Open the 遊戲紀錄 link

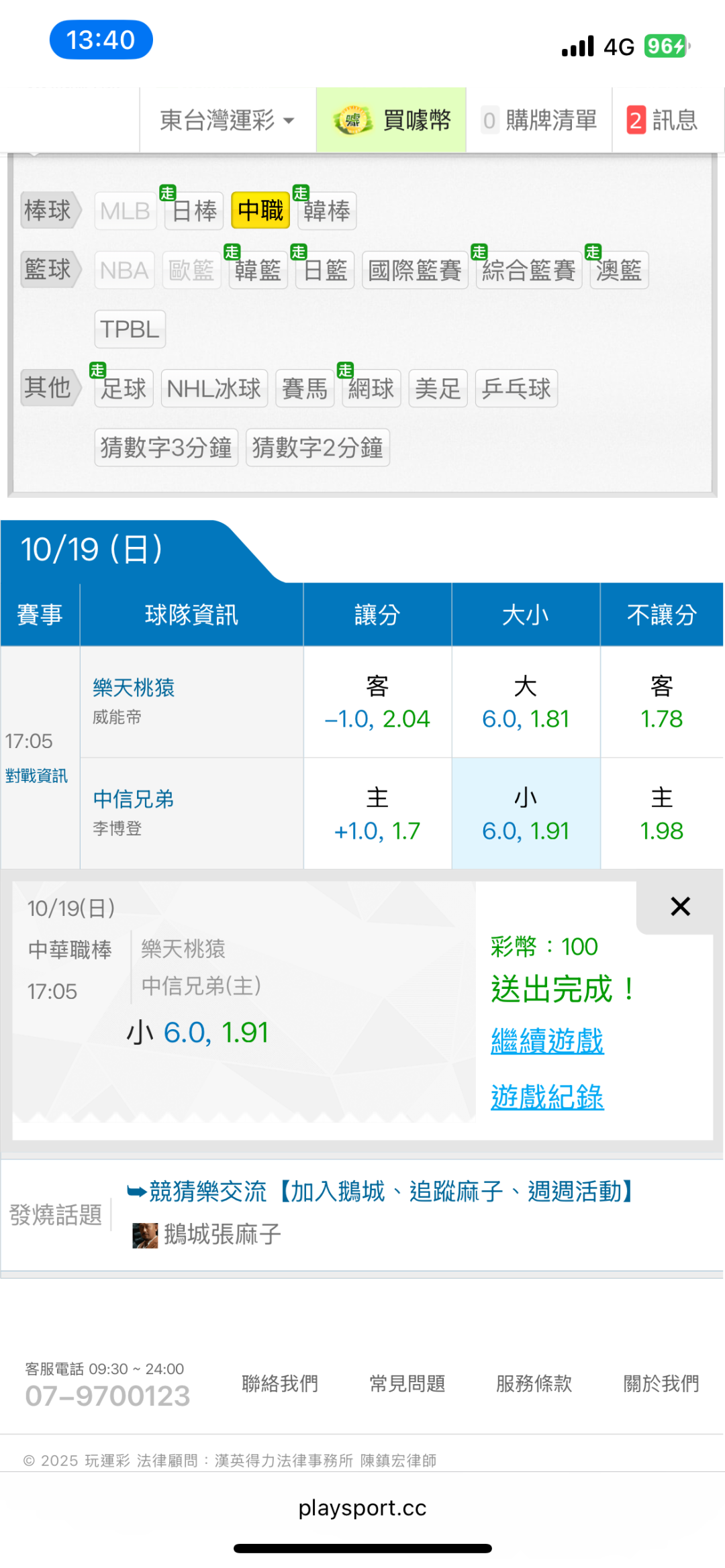pos(547,1098)
